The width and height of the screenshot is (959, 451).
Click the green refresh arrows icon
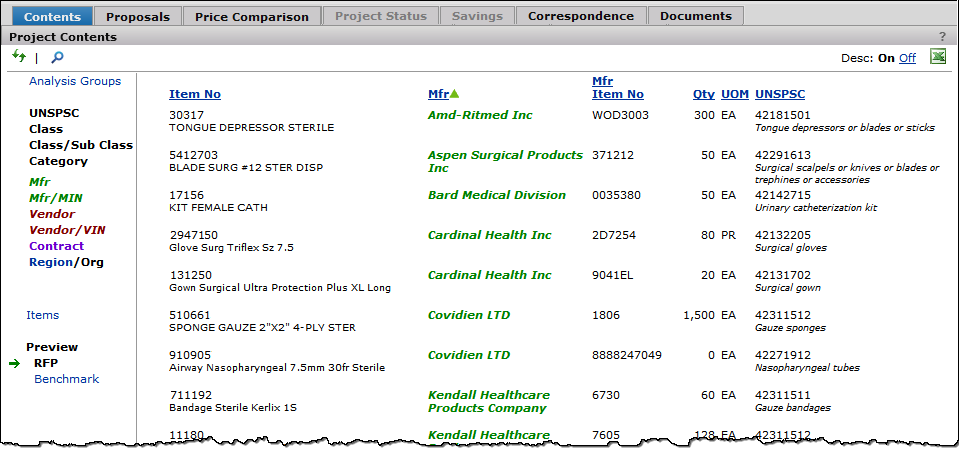pos(19,57)
